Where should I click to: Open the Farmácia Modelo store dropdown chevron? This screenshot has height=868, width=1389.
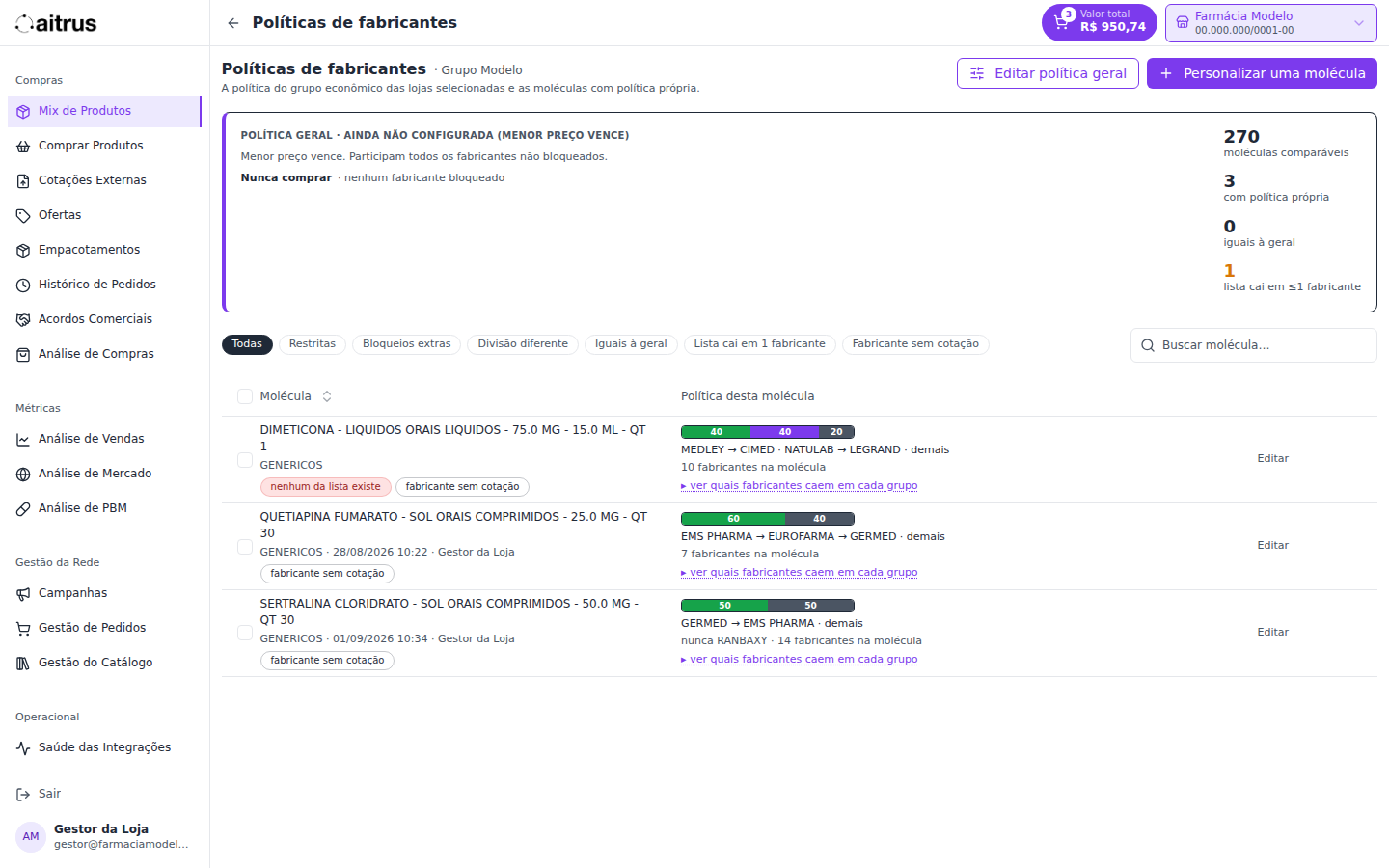pyautogui.click(x=1359, y=23)
